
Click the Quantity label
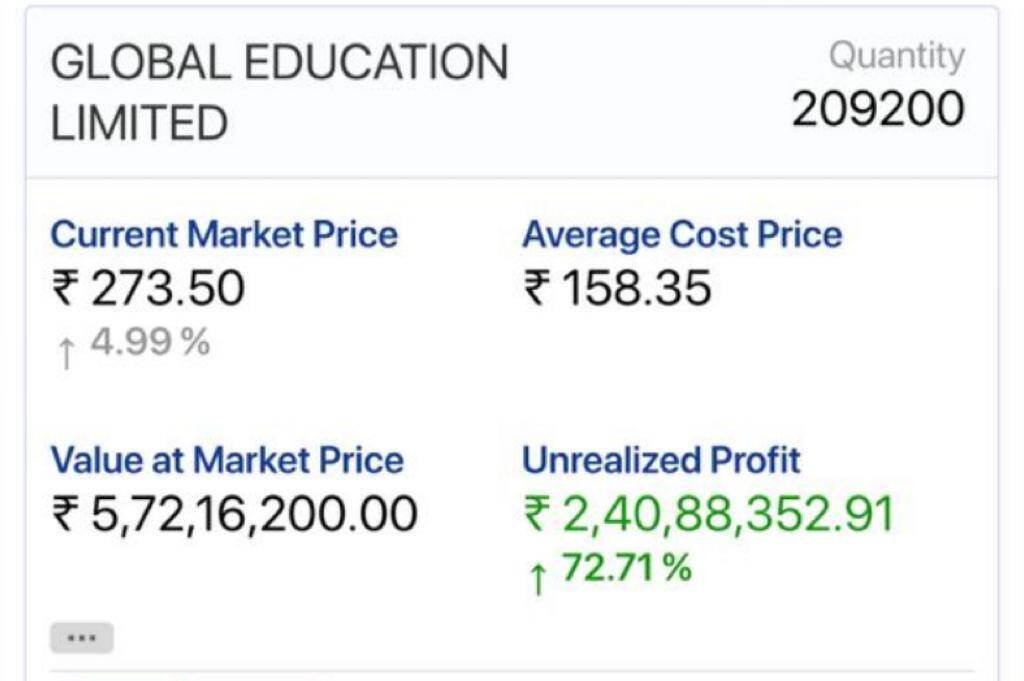897,57
